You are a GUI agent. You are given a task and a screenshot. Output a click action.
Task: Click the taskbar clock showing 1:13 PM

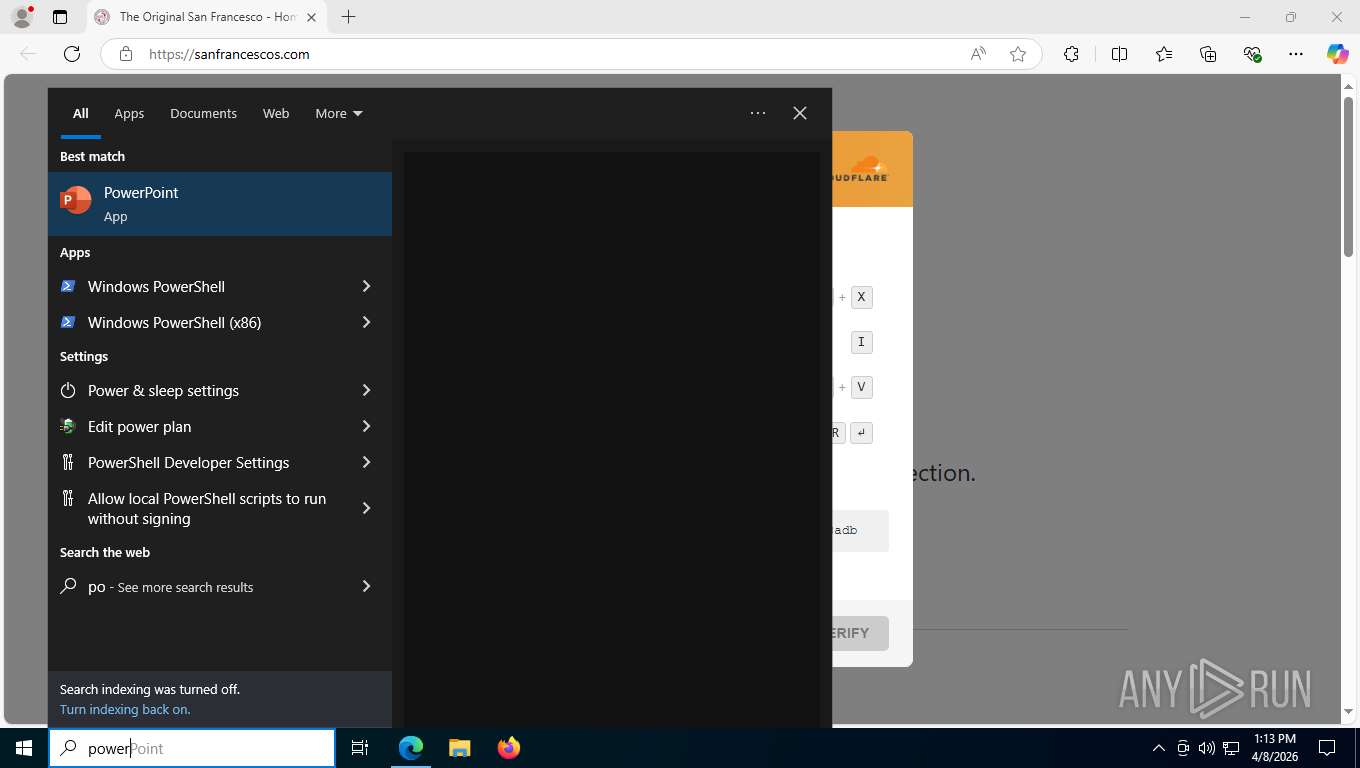coord(1274,747)
